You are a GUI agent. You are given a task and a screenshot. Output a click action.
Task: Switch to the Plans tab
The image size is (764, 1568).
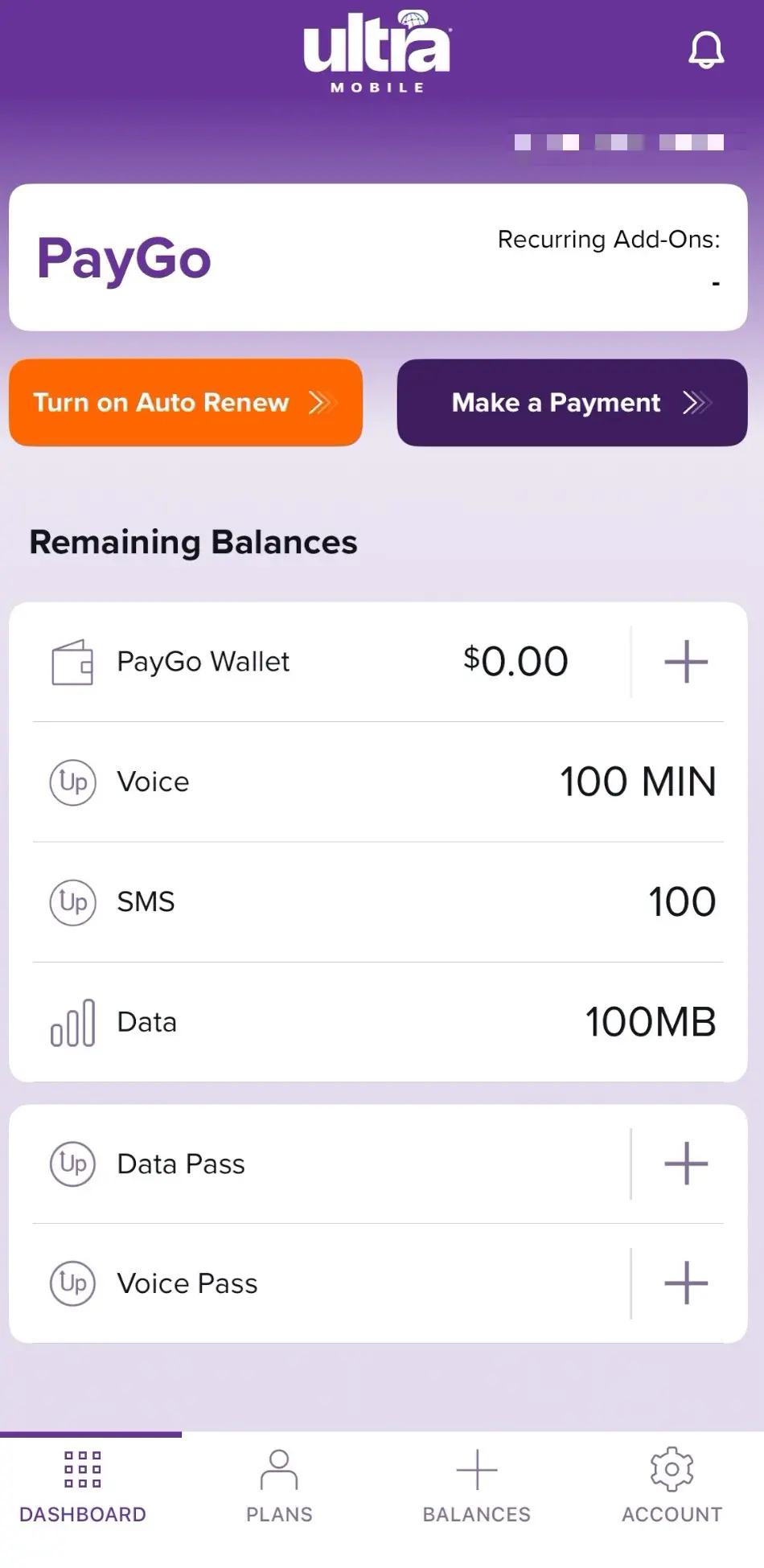(279, 1487)
